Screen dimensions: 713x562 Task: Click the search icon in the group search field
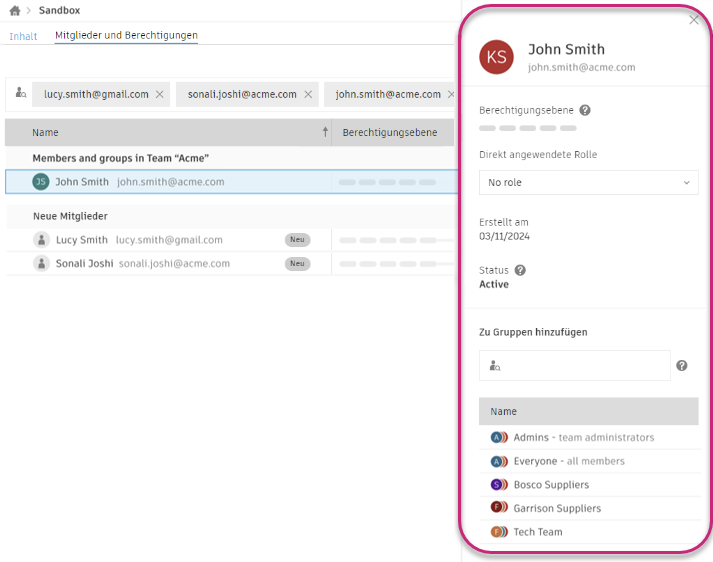pos(495,365)
